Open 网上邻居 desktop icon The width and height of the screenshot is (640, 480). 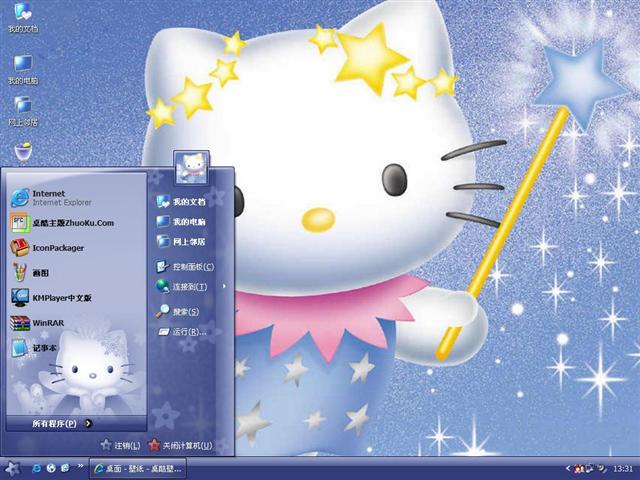[23, 111]
